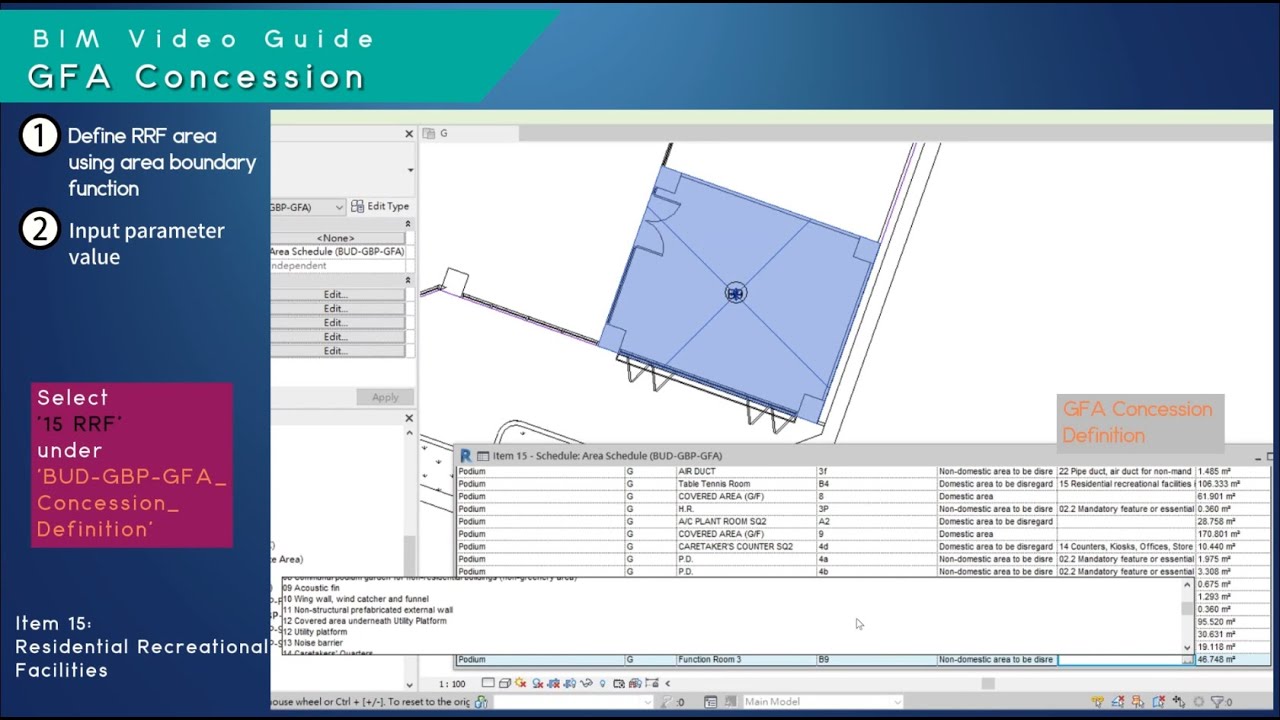The image size is (1280, 720).
Task: Close the Project Browser panel
Action: tap(409, 418)
